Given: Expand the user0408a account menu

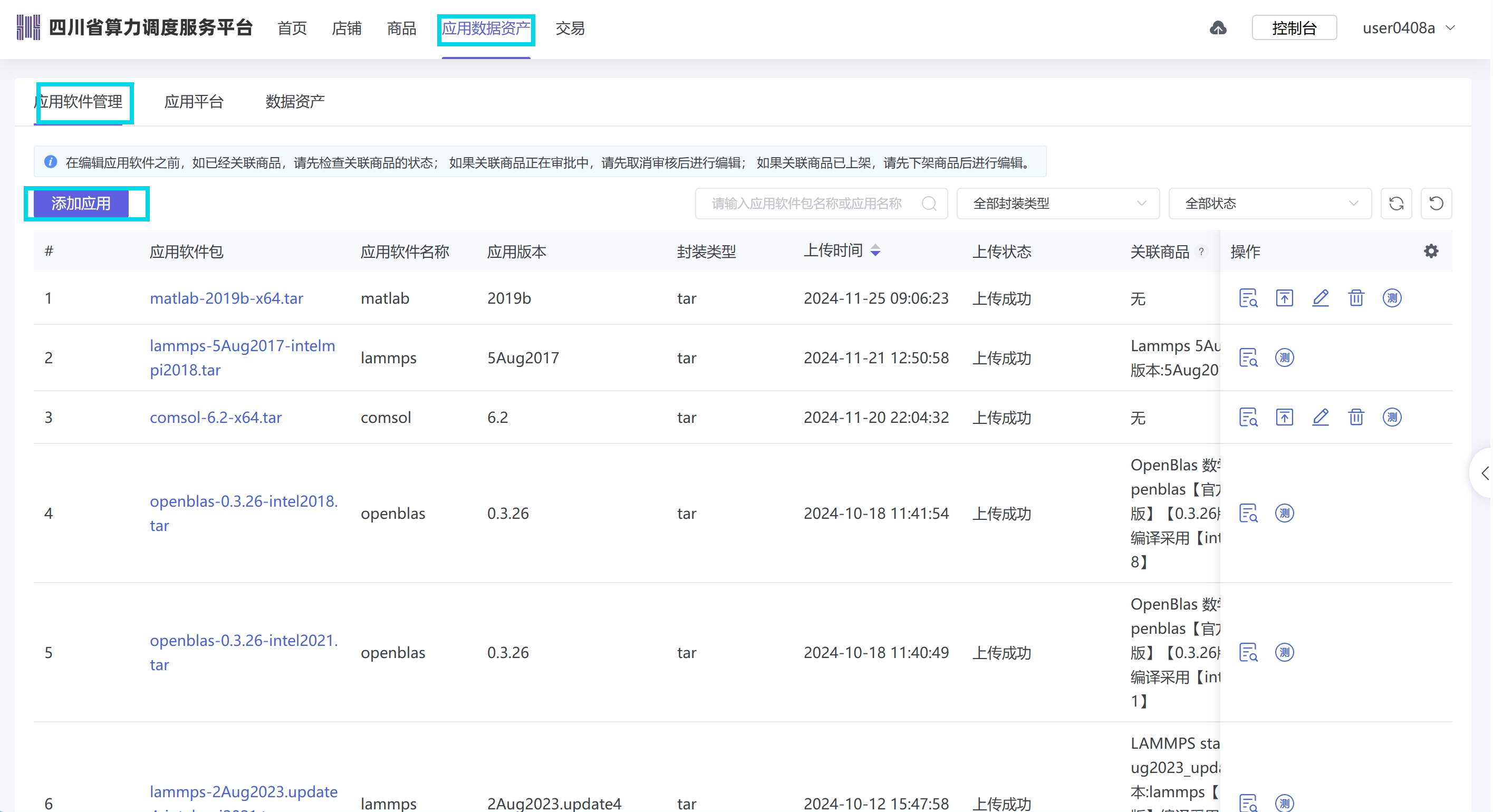Looking at the screenshot, I should click(1409, 28).
